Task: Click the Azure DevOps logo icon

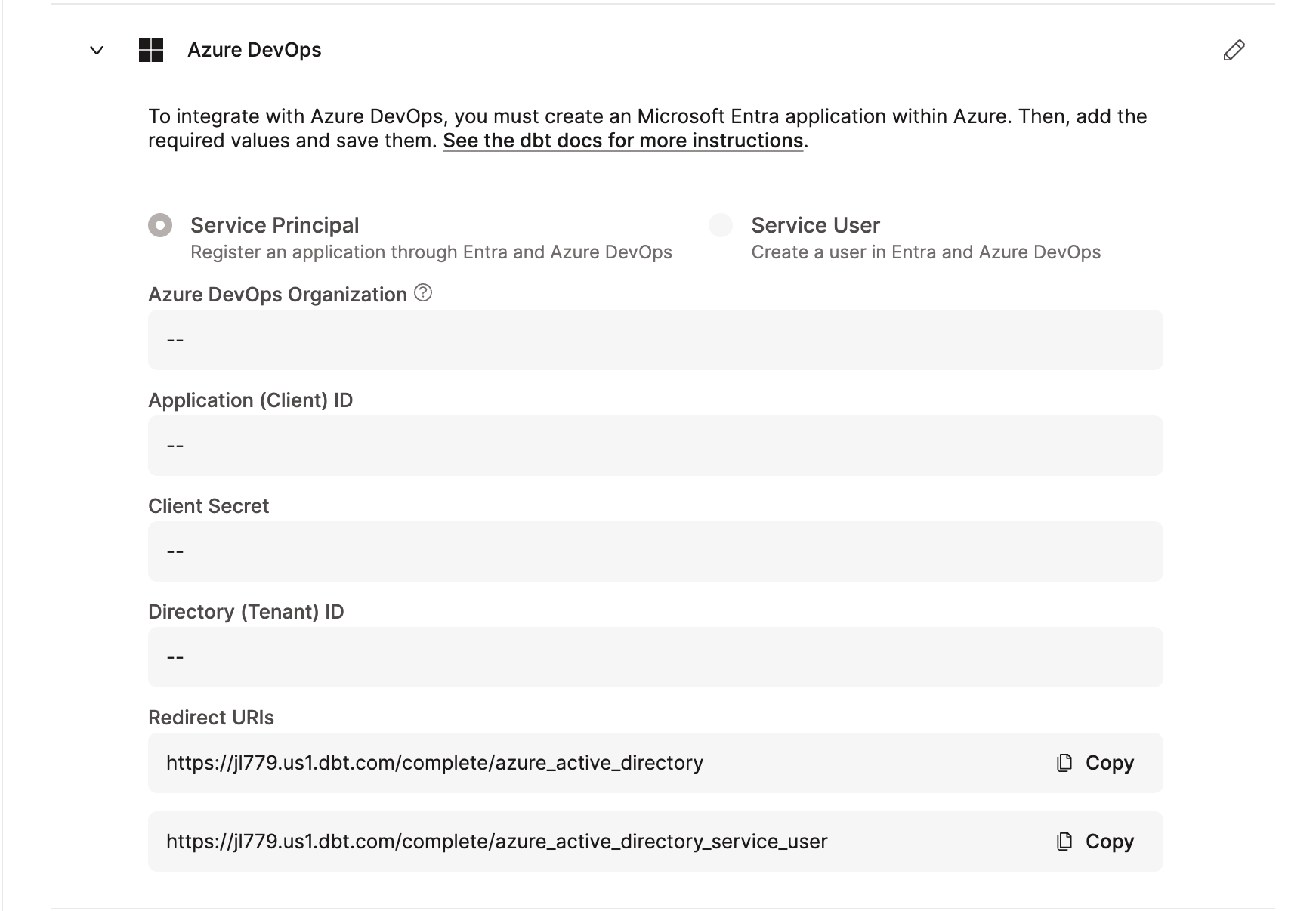Action: point(151,50)
